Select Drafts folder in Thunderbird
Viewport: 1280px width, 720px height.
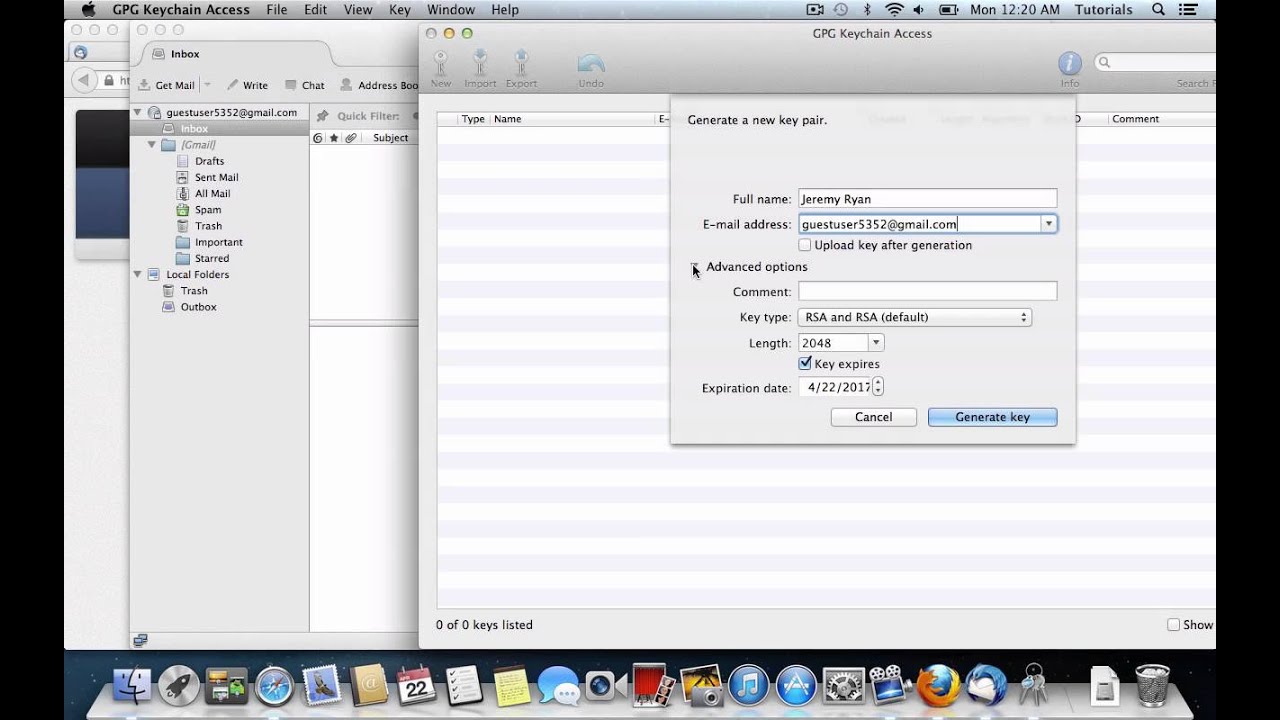(209, 161)
